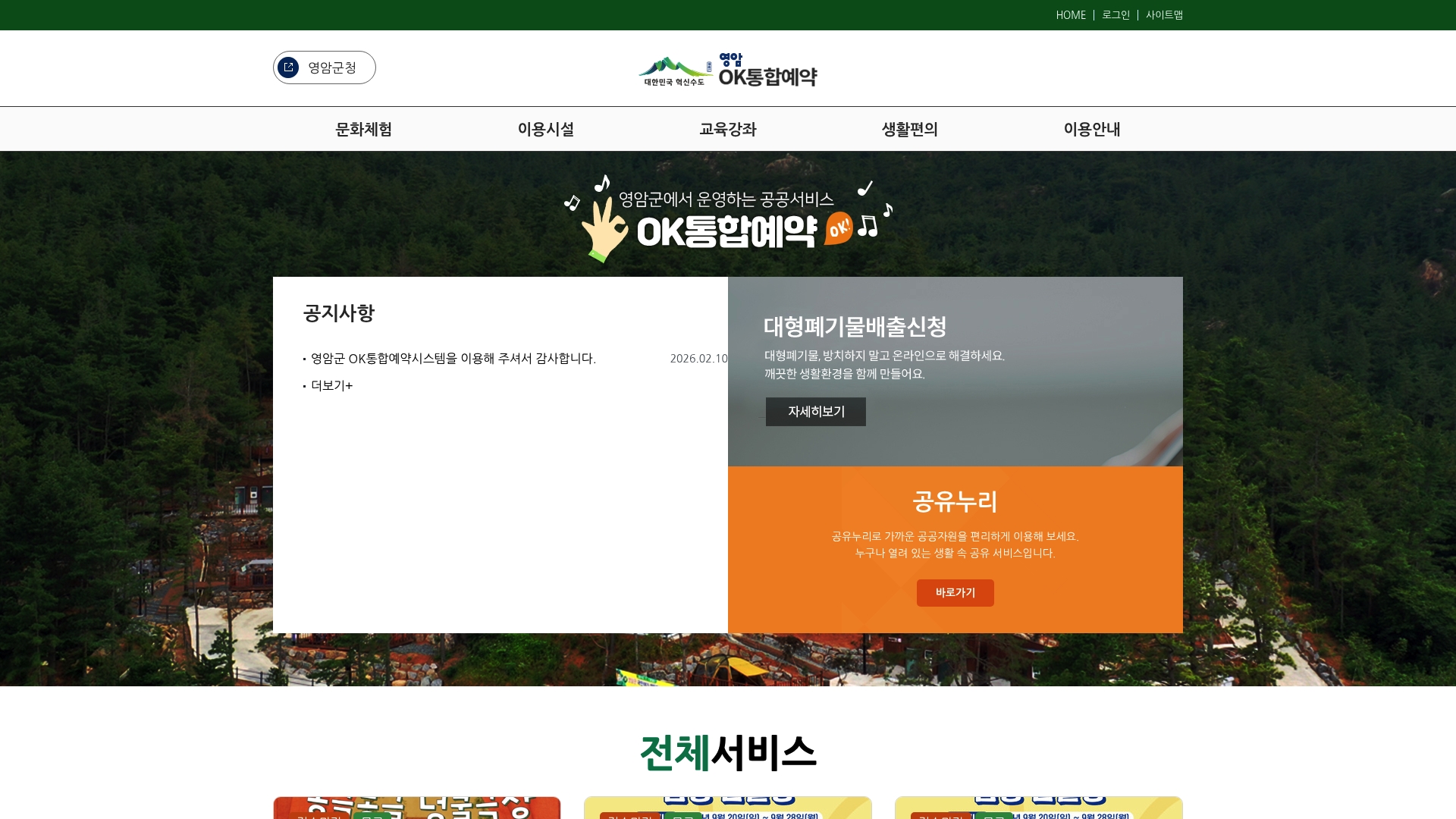Open the 이용시설 menu

coord(546,129)
